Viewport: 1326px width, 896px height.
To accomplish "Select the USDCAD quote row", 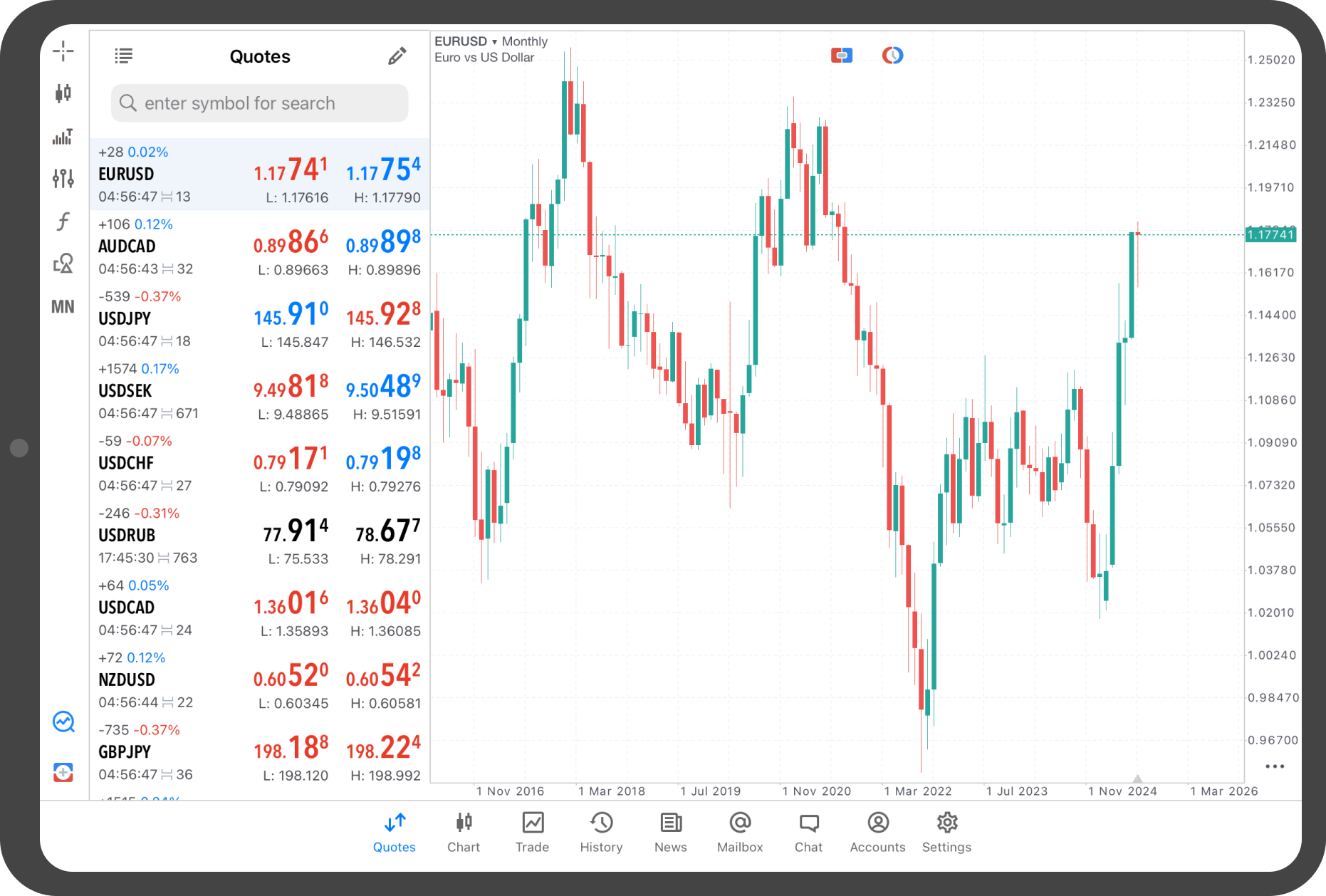I will click(x=259, y=608).
